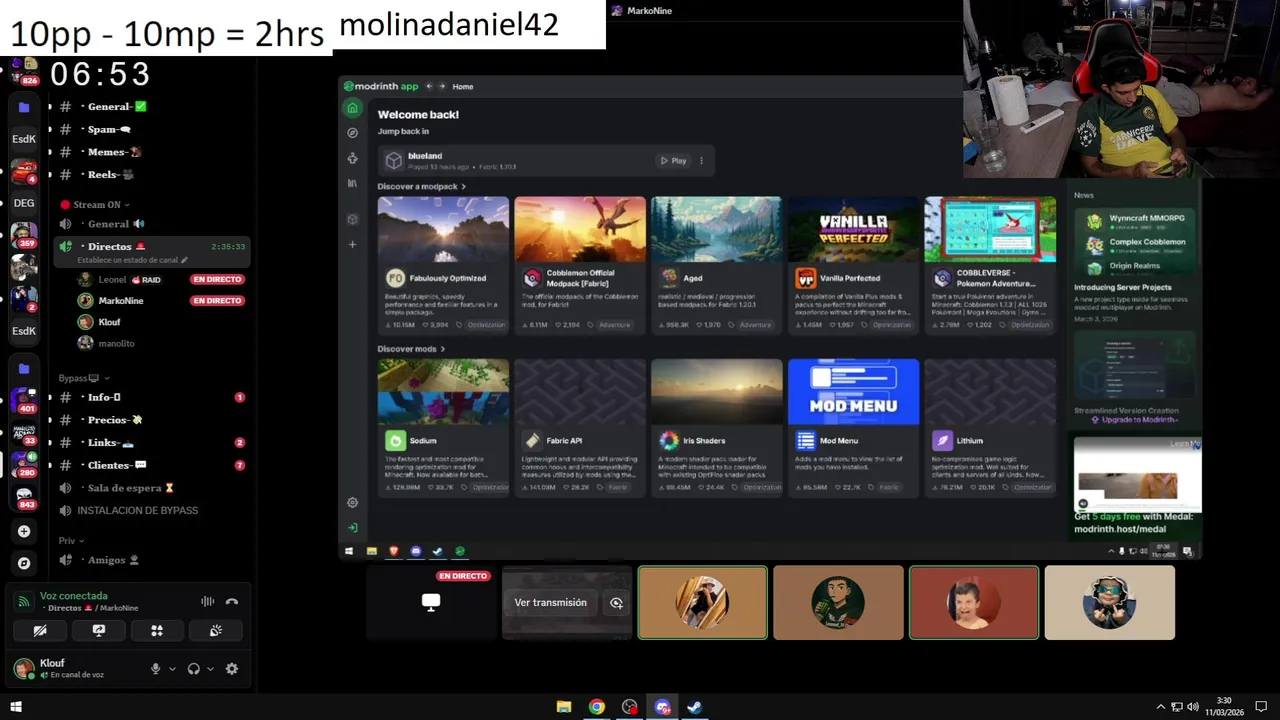Image resolution: width=1280 pixels, height=720 pixels.
Task: Open blueland instance more options menu
Action: [701, 160]
